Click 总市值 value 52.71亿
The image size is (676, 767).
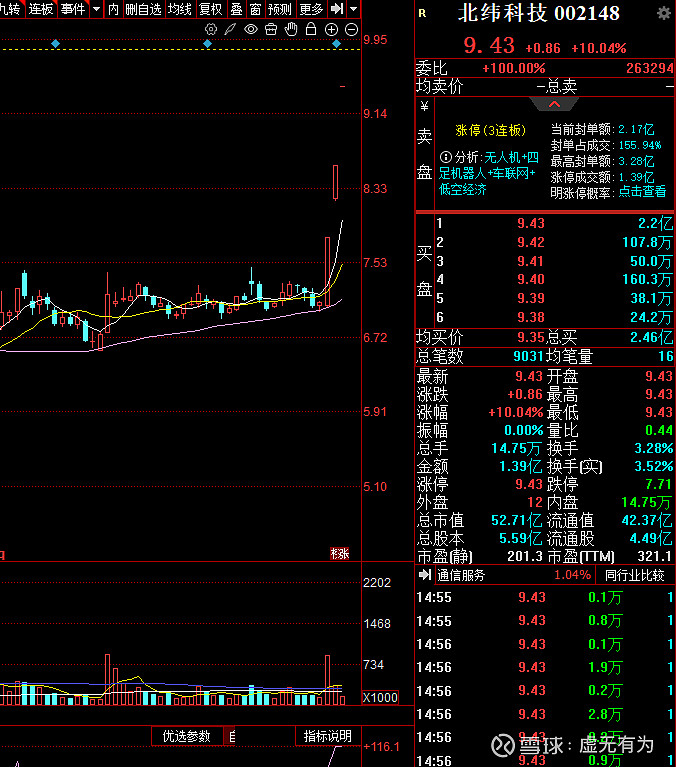point(517,520)
